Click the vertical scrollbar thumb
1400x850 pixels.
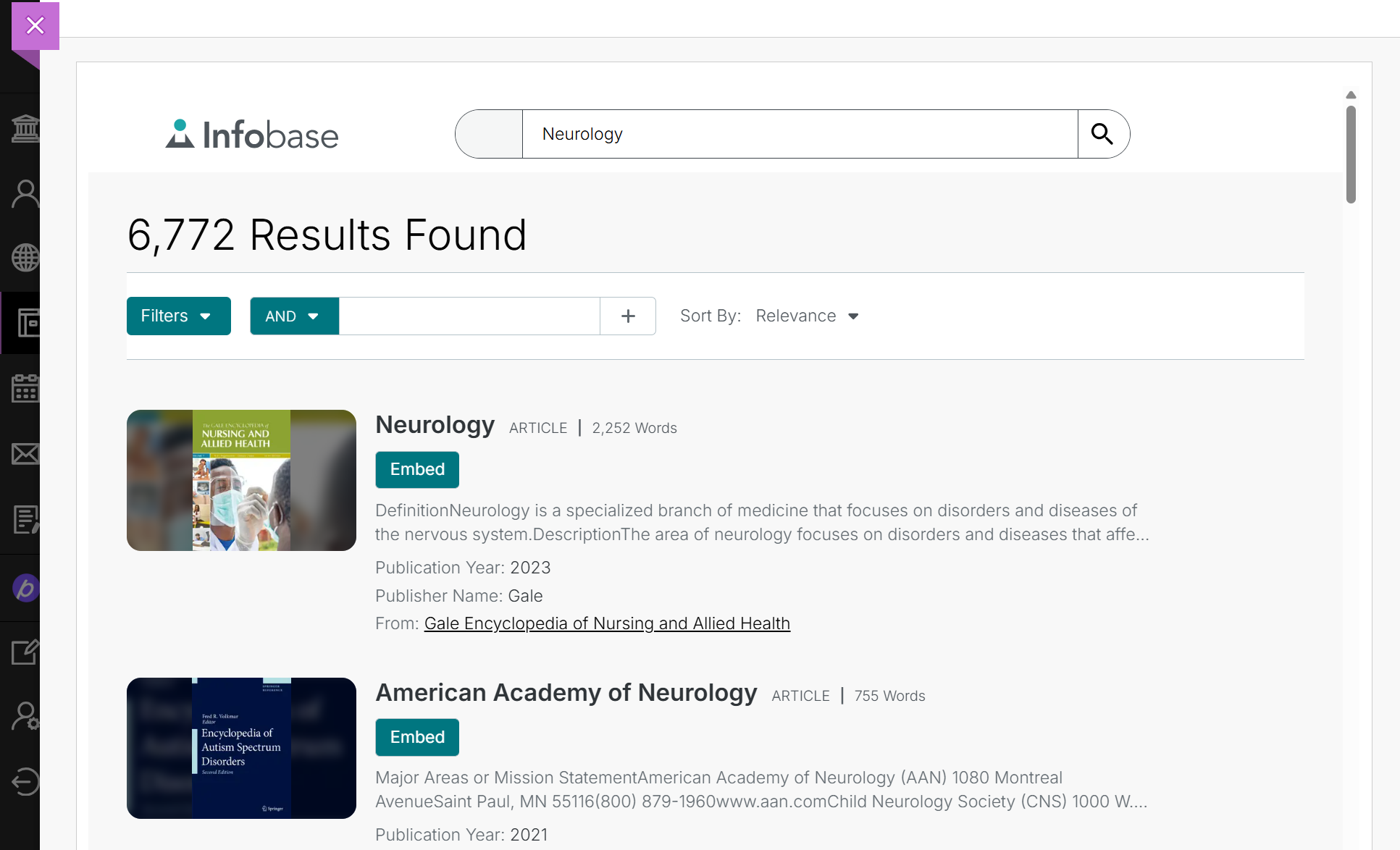tap(1351, 154)
